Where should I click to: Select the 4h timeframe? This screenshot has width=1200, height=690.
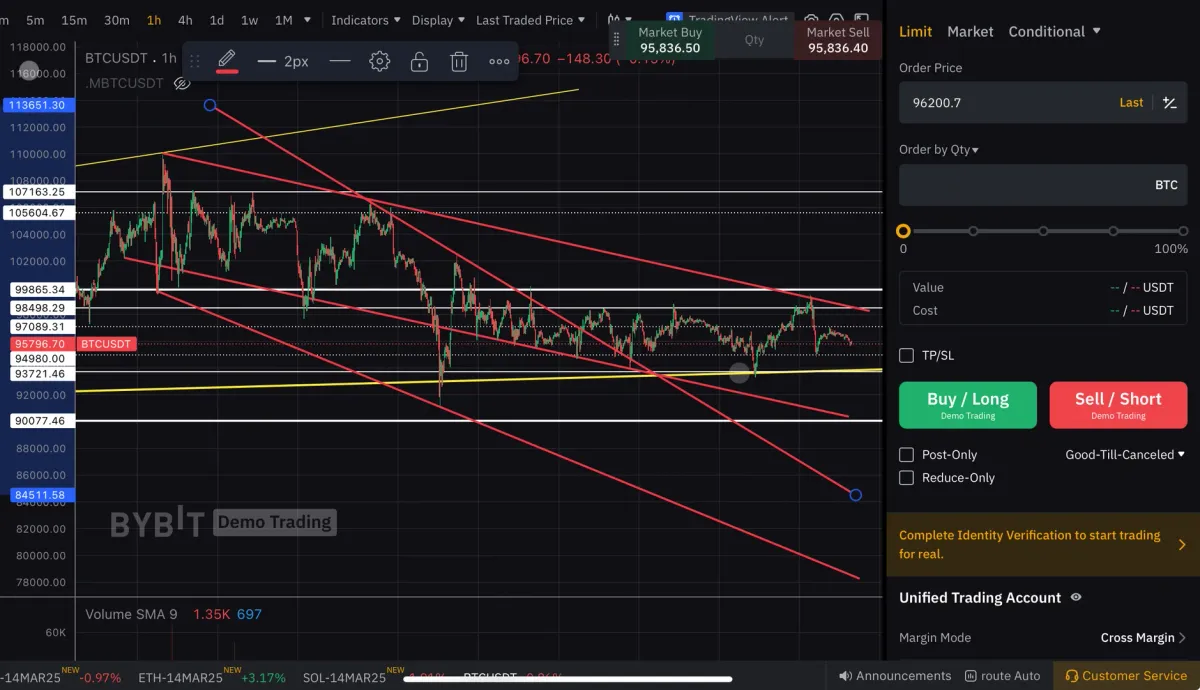pyautogui.click(x=185, y=20)
